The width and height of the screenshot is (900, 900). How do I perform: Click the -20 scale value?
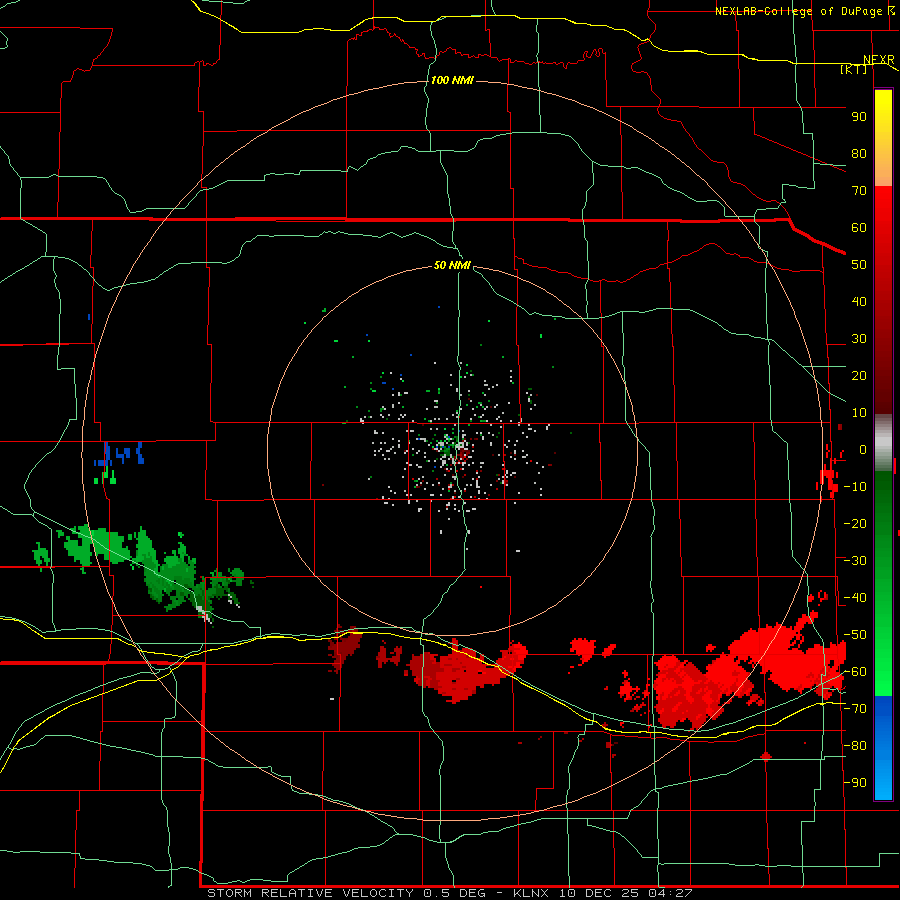point(855,523)
